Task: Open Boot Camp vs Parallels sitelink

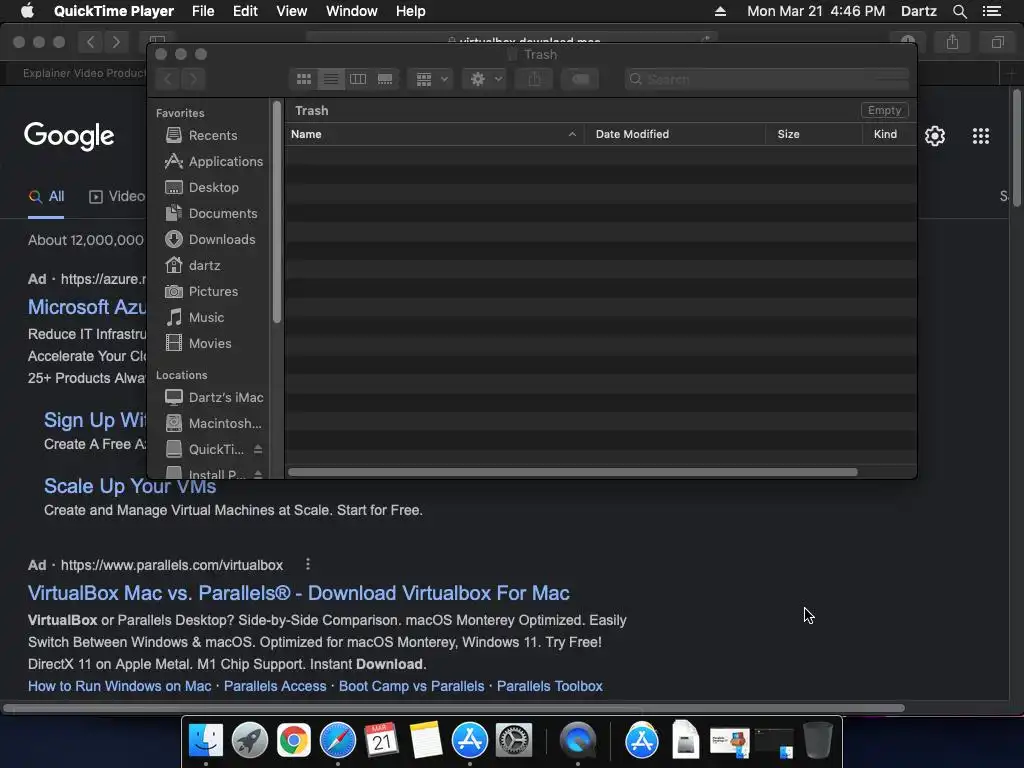Action: 411,686
